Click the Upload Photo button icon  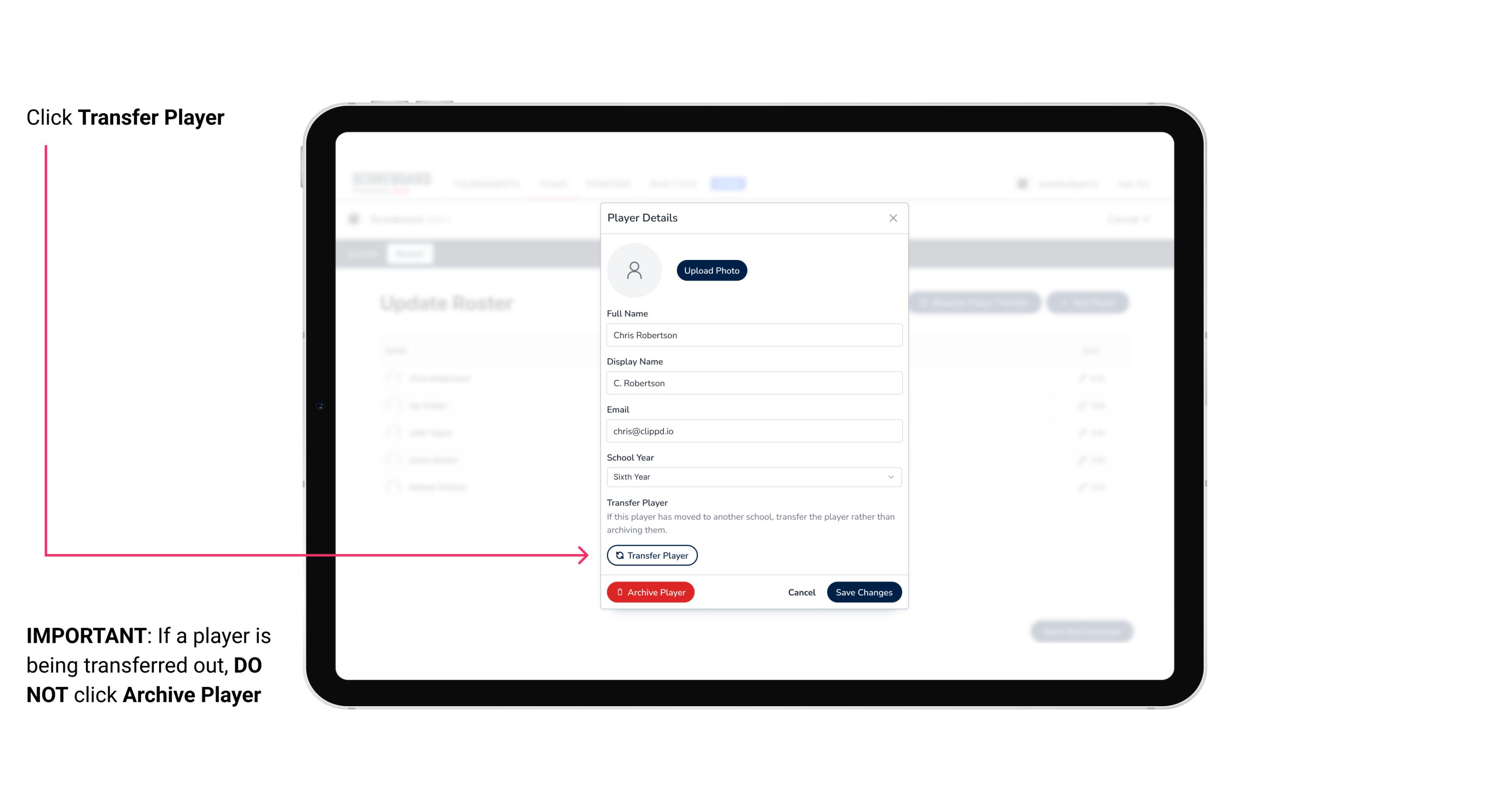point(712,271)
